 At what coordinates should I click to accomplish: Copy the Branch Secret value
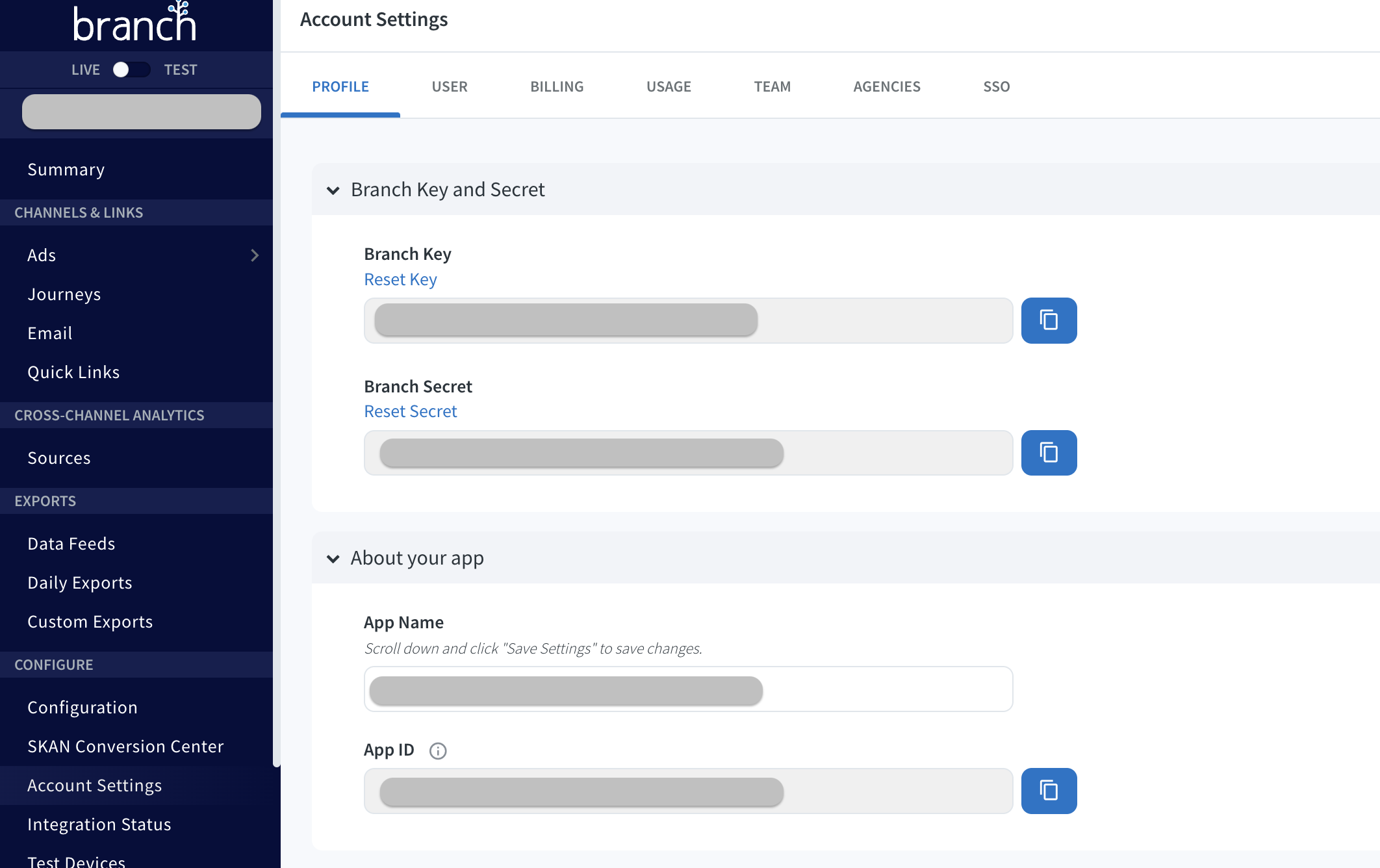pos(1049,453)
